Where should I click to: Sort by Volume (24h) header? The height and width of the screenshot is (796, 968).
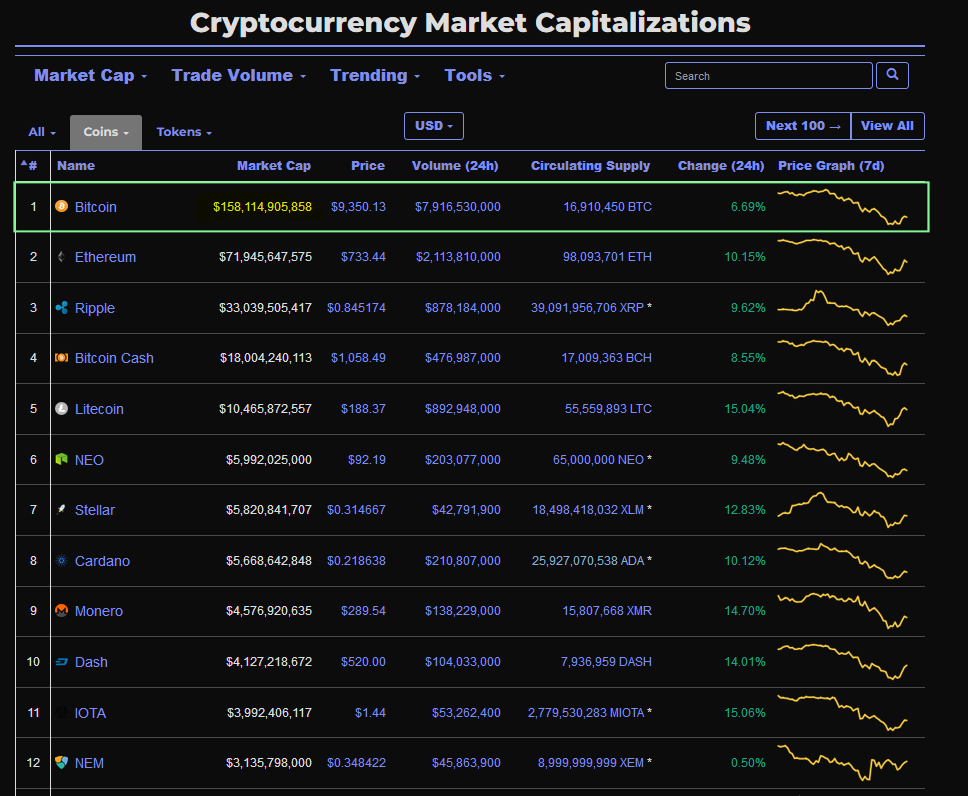pos(455,165)
